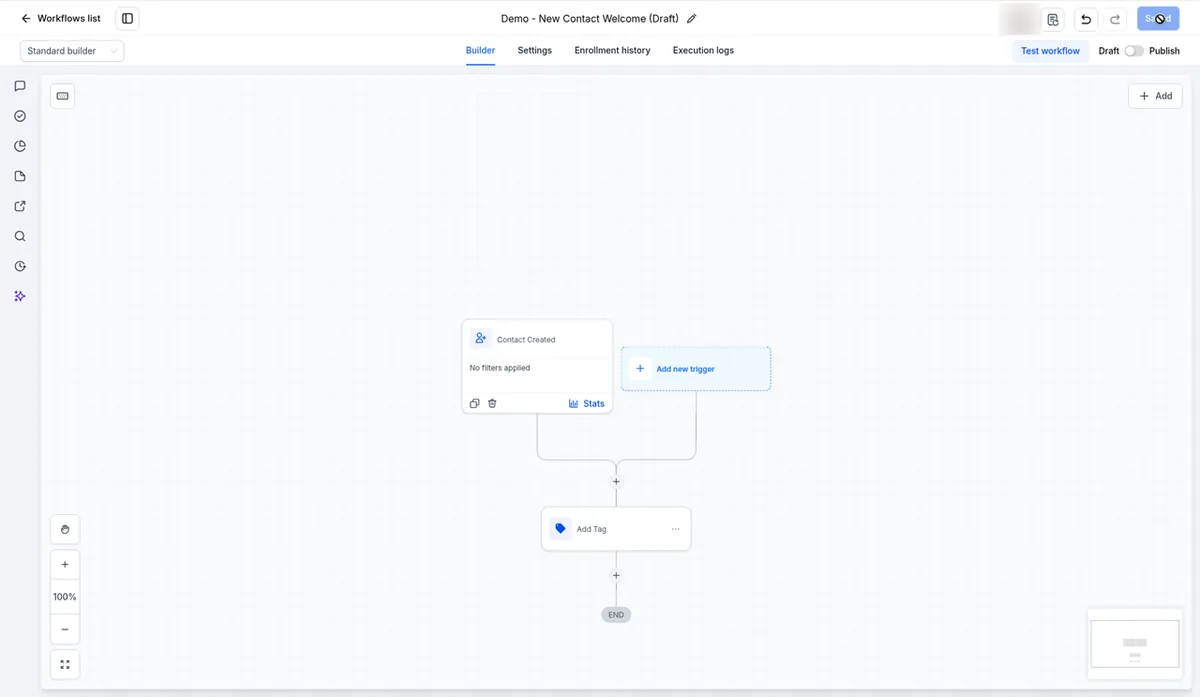Click the blue tag icon in Add Tag
The height and width of the screenshot is (697, 1200).
coord(560,529)
